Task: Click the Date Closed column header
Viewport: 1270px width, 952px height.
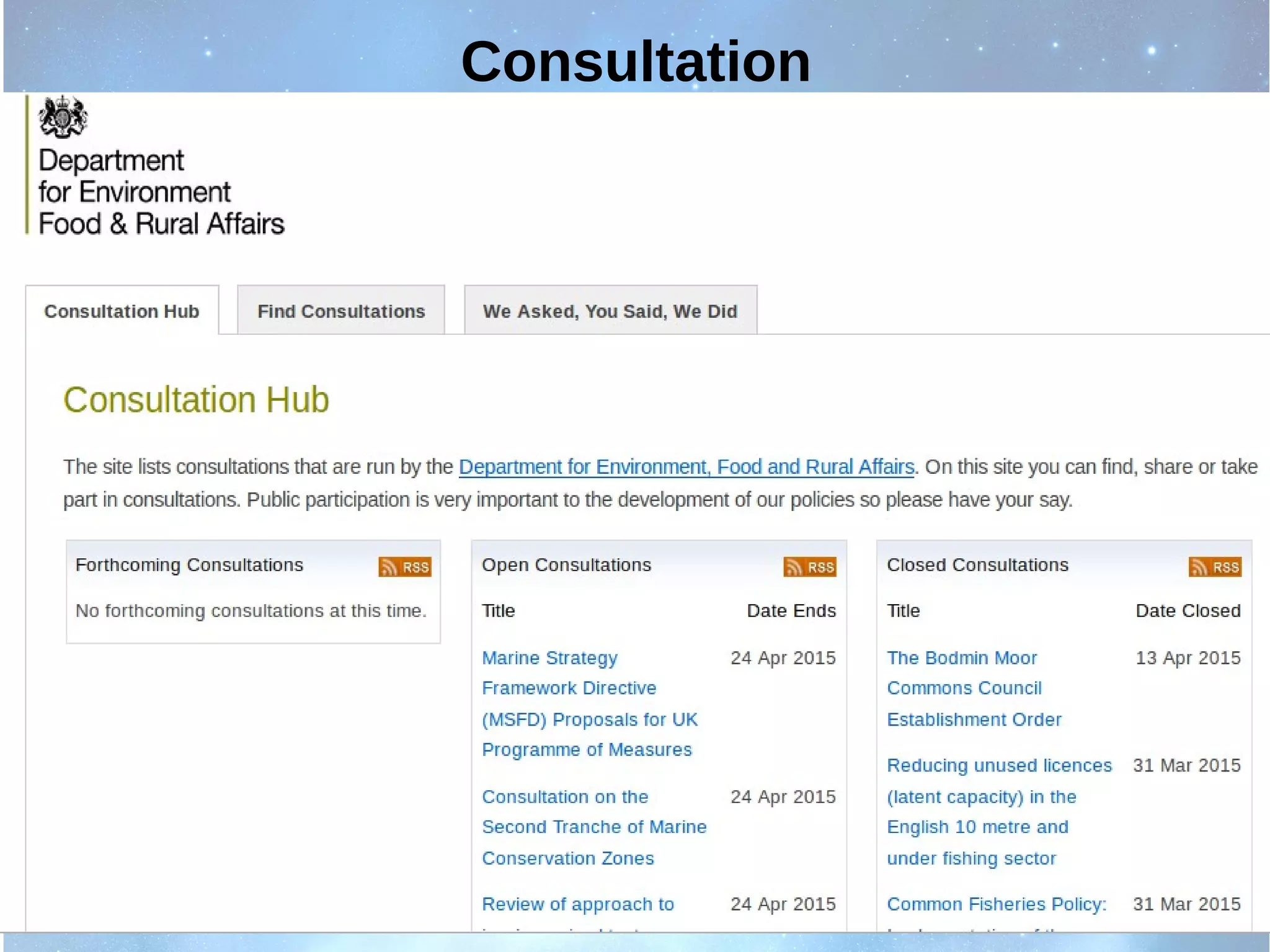Action: 1188,611
